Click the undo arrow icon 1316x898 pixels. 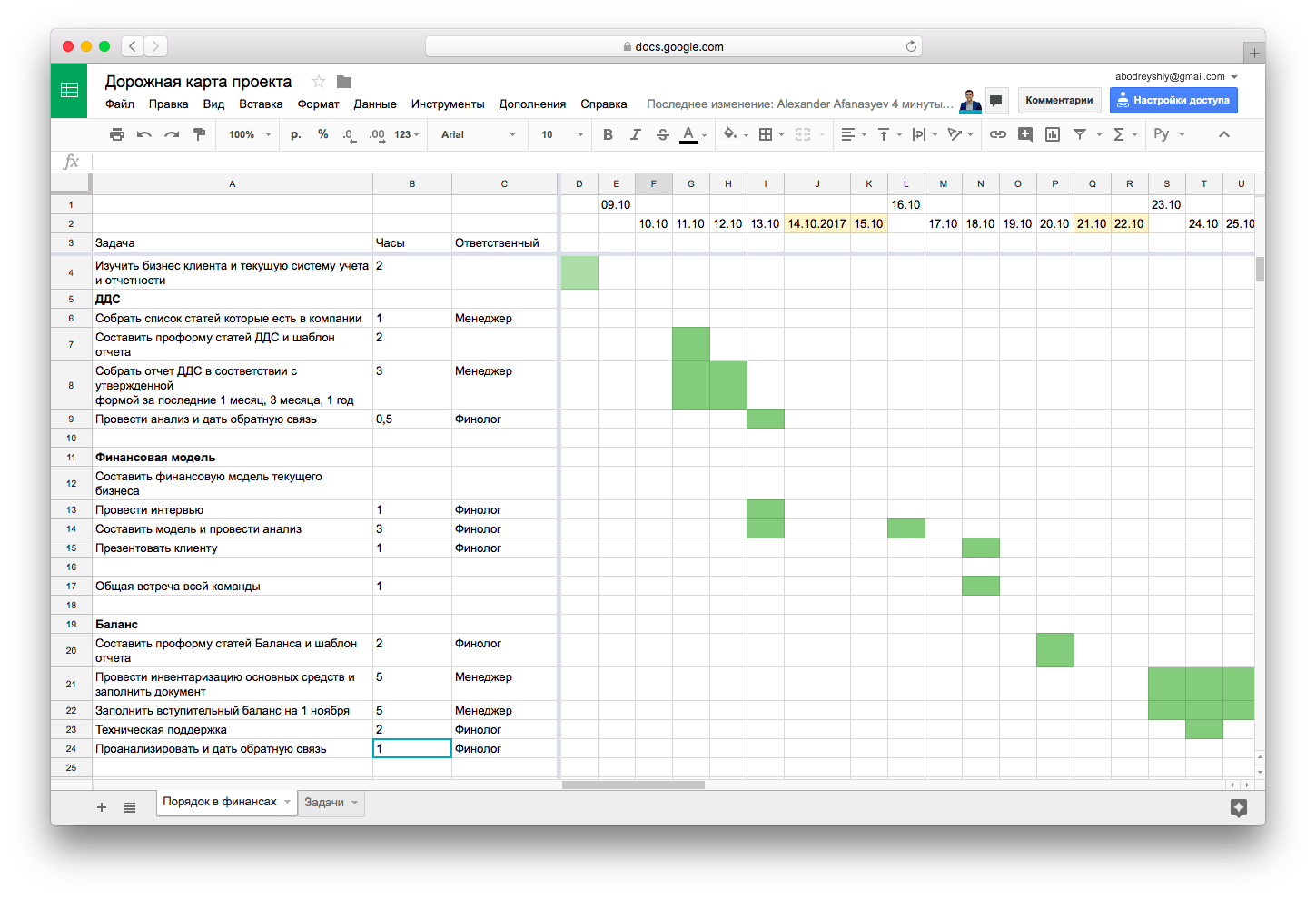pyautogui.click(x=144, y=134)
